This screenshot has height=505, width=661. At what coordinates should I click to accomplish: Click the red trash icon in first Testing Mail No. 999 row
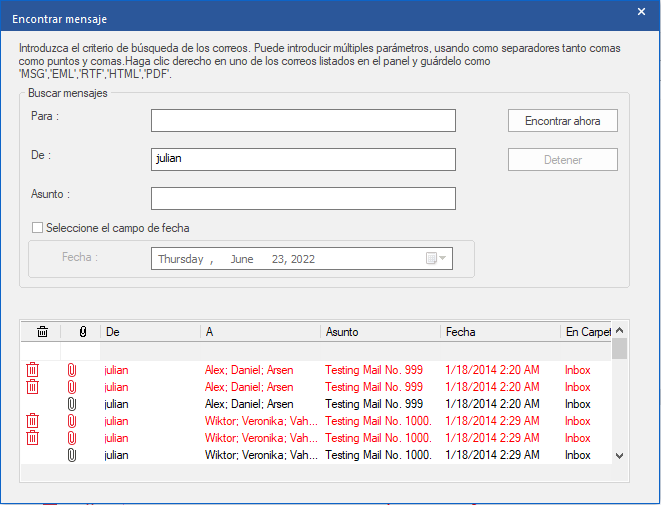pos(32,370)
